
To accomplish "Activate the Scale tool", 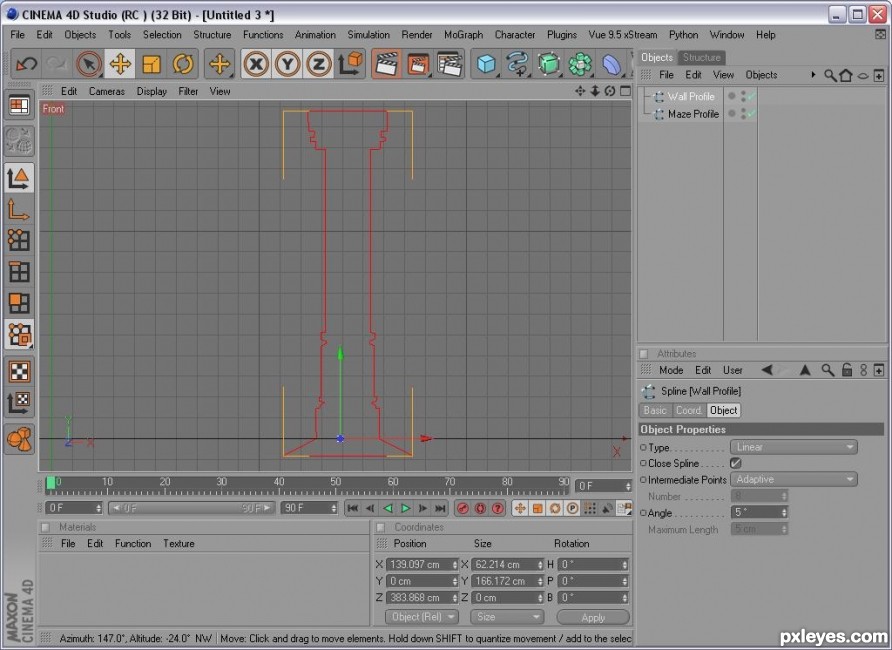I will pyautogui.click(x=151, y=64).
